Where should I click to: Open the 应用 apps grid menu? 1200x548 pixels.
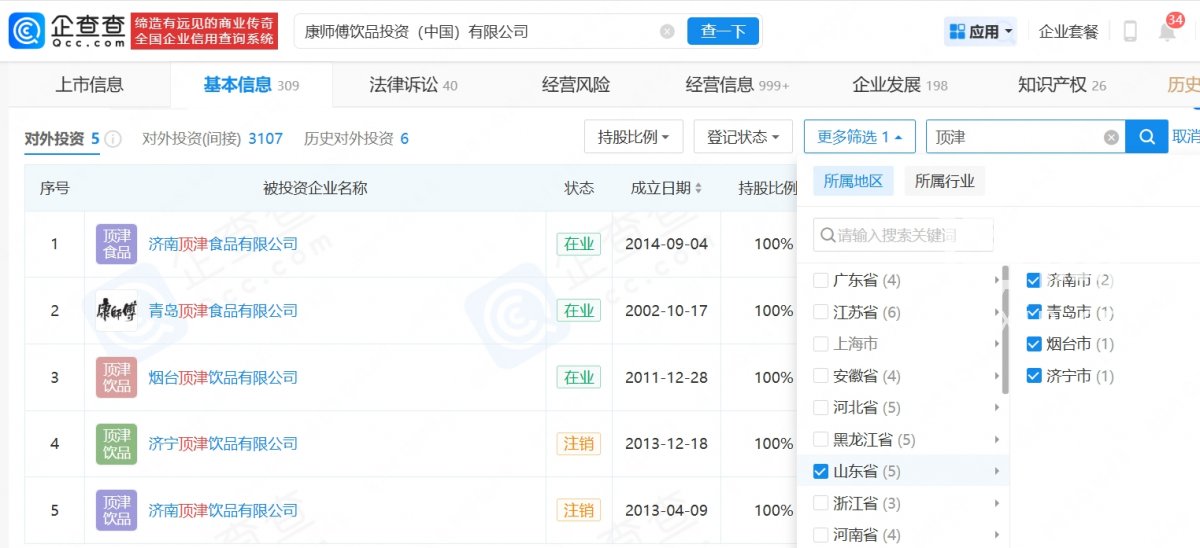click(x=981, y=31)
